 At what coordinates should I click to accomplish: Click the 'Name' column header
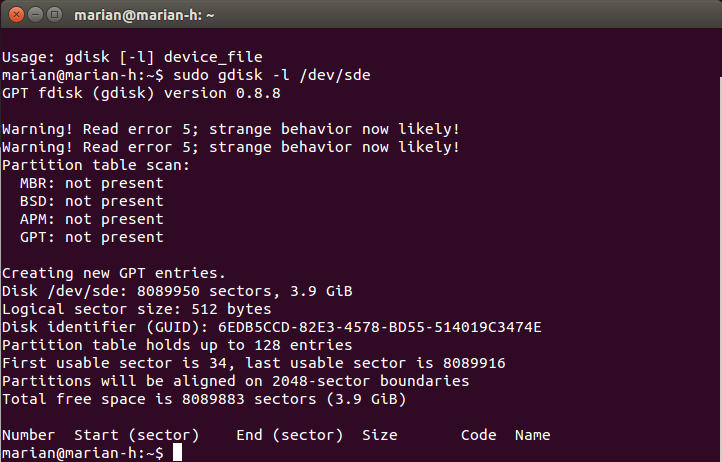coord(532,435)
